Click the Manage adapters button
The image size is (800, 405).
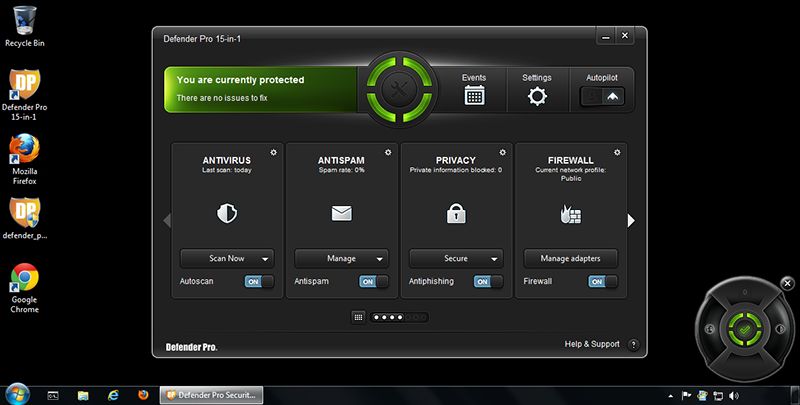click(570, 259)
